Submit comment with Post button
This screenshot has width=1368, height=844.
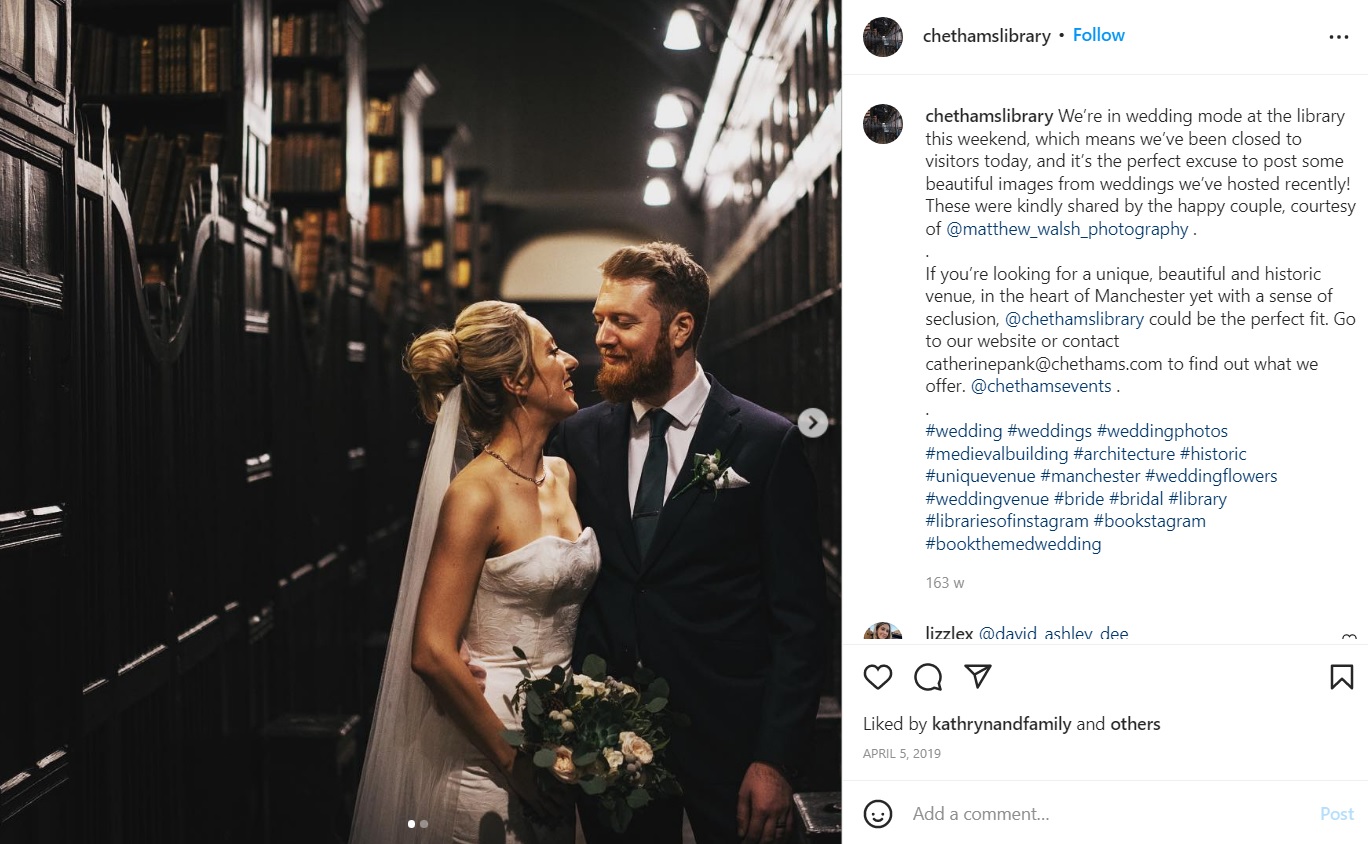1336,814
